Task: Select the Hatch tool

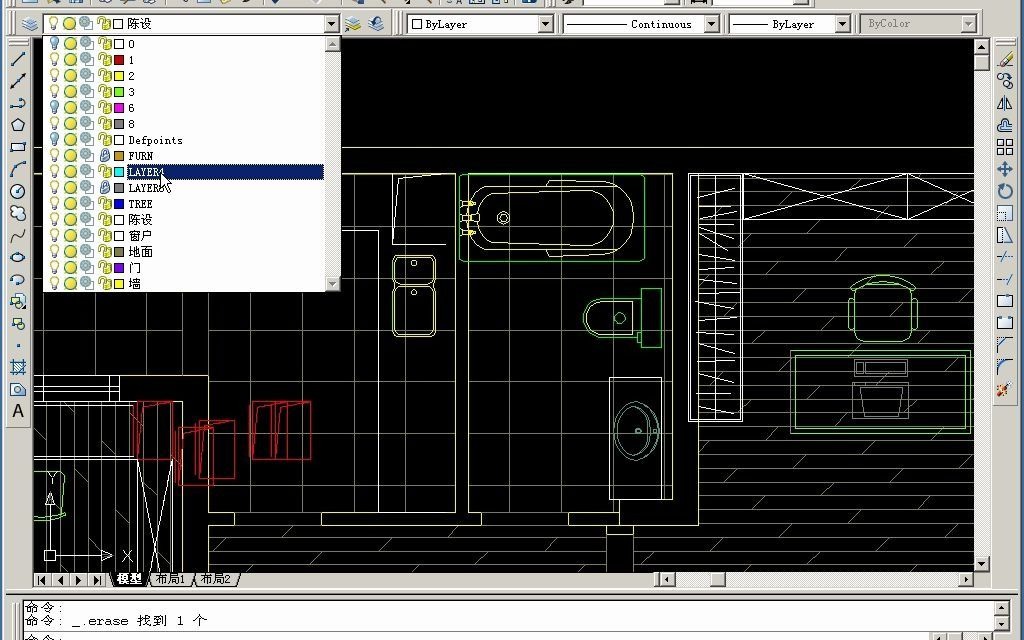Action: click(18, 367)
